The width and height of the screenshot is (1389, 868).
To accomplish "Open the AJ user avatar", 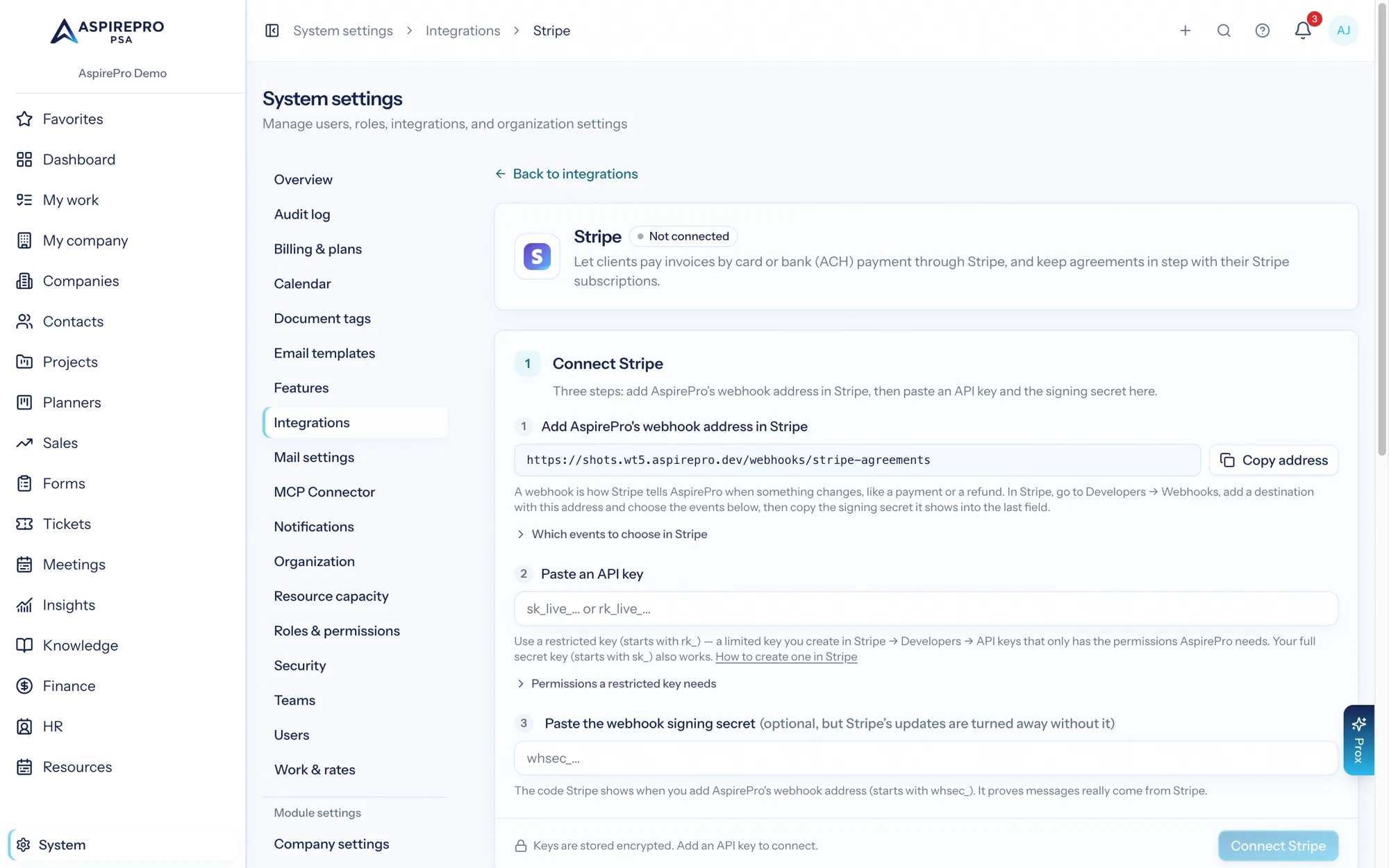I will click(x=1343, y=31).
